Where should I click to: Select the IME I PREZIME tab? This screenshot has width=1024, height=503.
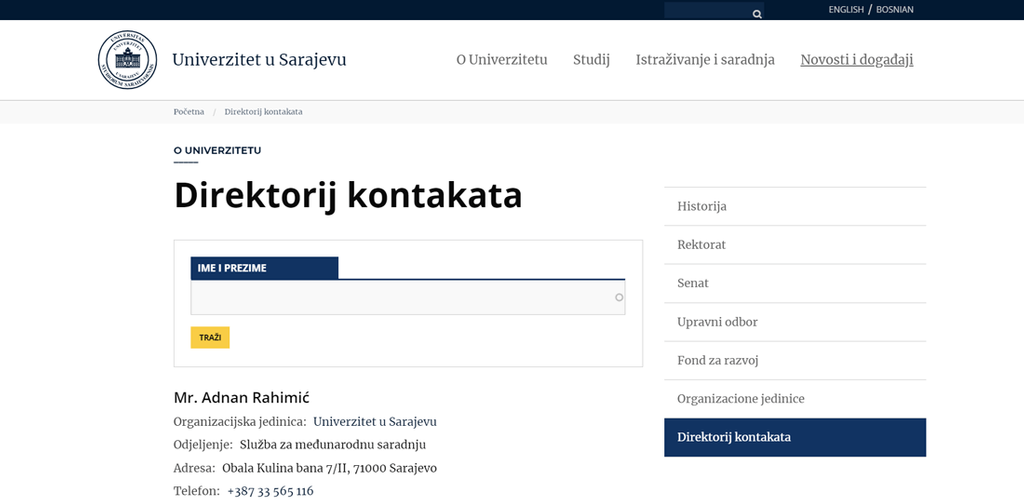pyautogui.click(x=264, y=268)
